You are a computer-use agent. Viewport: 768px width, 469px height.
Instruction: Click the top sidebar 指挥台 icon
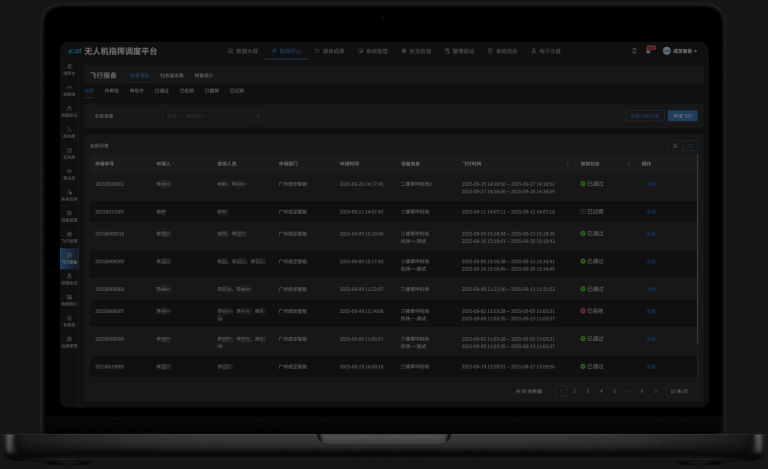[x=69, y=69]
